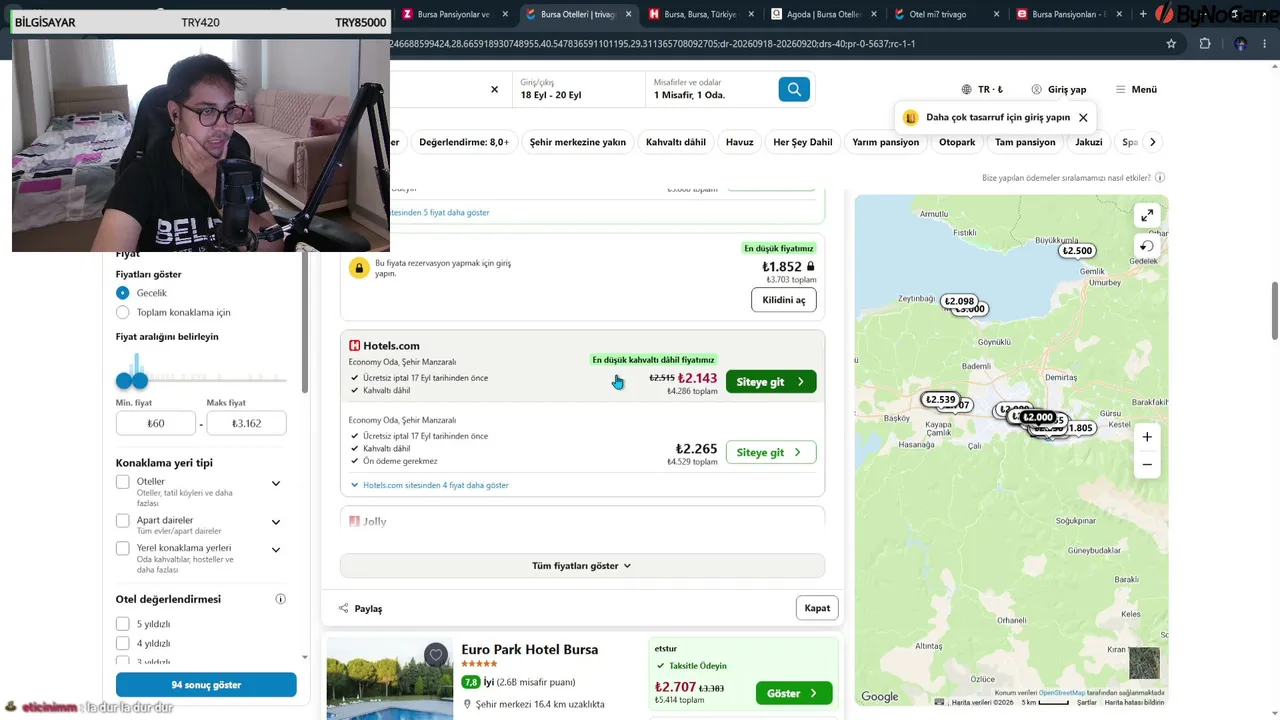1280x720 pixels.
Task: Click Göster for the etstur offer
Action: coord(794,693)
